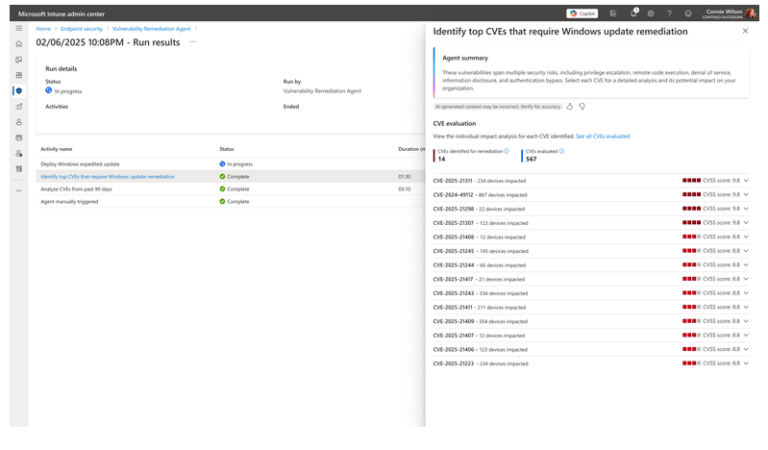768x450 pixels.
Task: Open the Users person icon in sidebar
Action: pos(19,122)
